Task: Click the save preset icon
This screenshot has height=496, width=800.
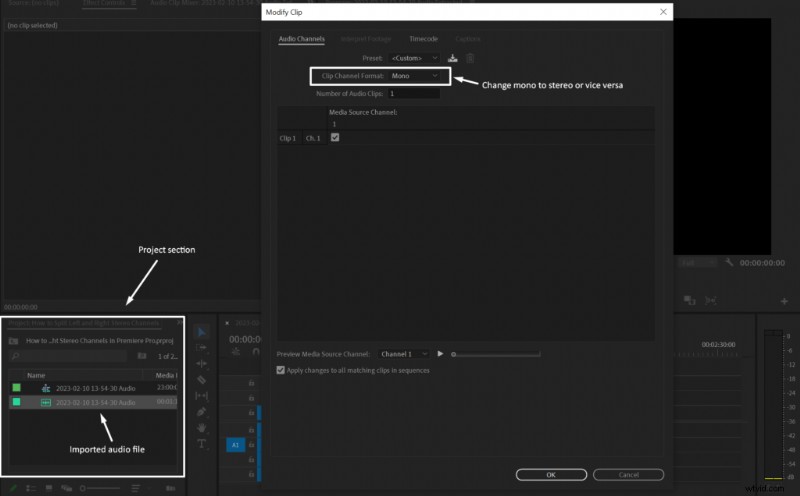Action: pyautogui.click(x=453, y=58)
